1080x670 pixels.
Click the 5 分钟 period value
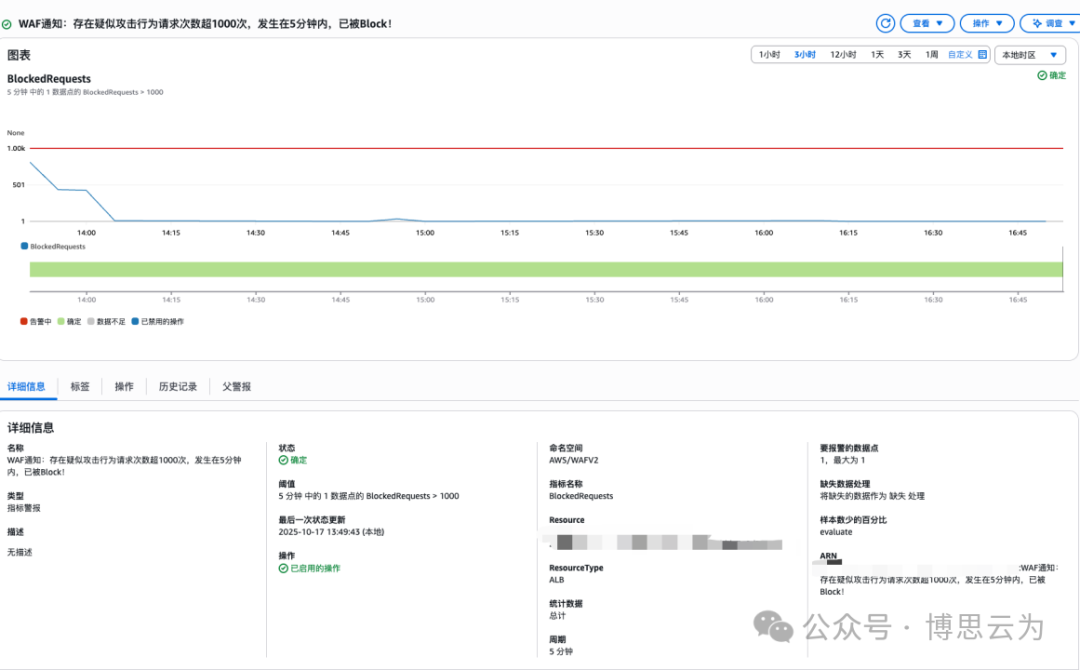coord(561,651)
